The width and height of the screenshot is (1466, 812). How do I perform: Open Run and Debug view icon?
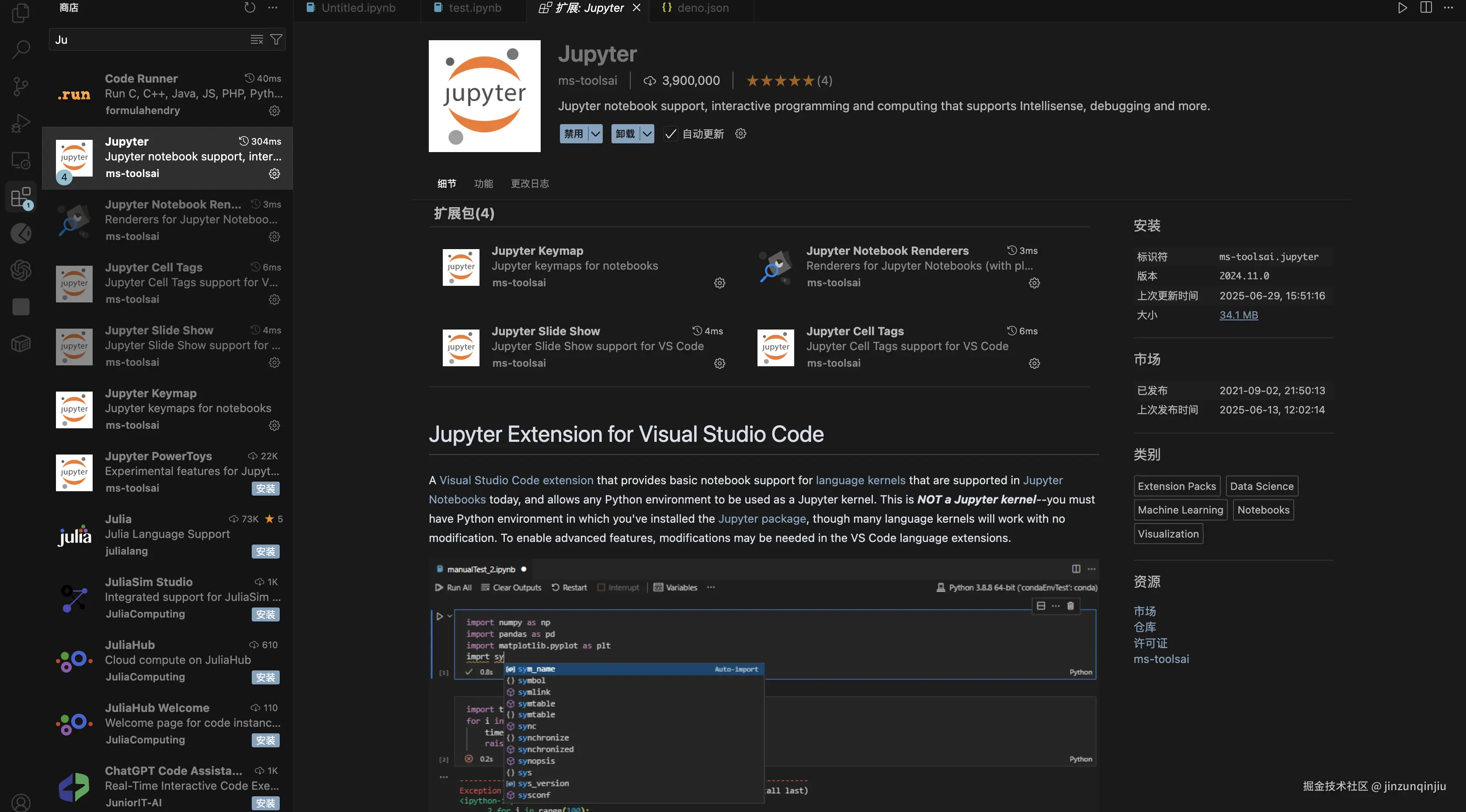(x=21, y=124)
